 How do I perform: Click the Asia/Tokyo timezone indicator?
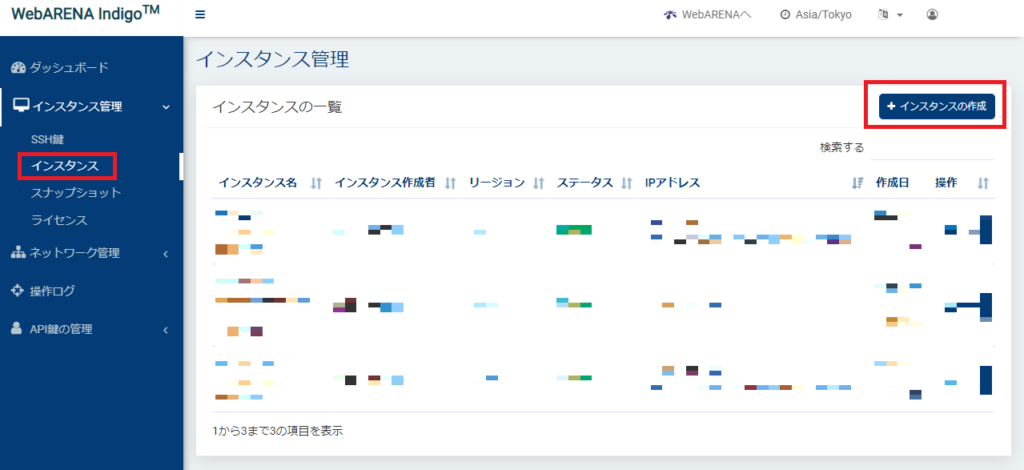(816, 14)
